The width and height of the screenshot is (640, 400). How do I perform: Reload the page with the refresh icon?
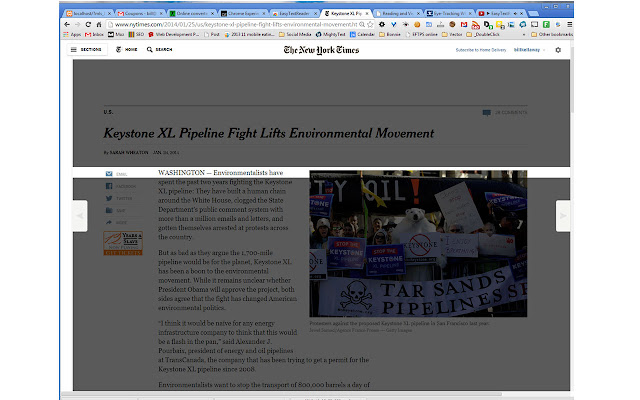(88, 24)
